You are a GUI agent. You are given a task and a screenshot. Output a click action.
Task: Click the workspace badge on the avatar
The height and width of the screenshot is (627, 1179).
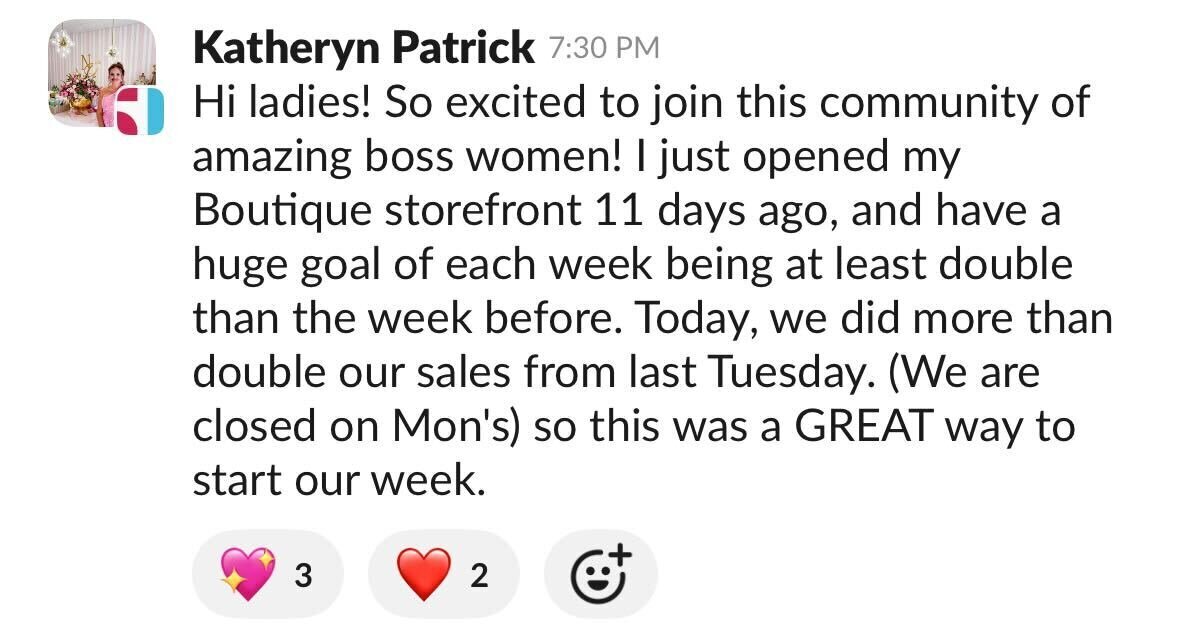coord(140,111)
